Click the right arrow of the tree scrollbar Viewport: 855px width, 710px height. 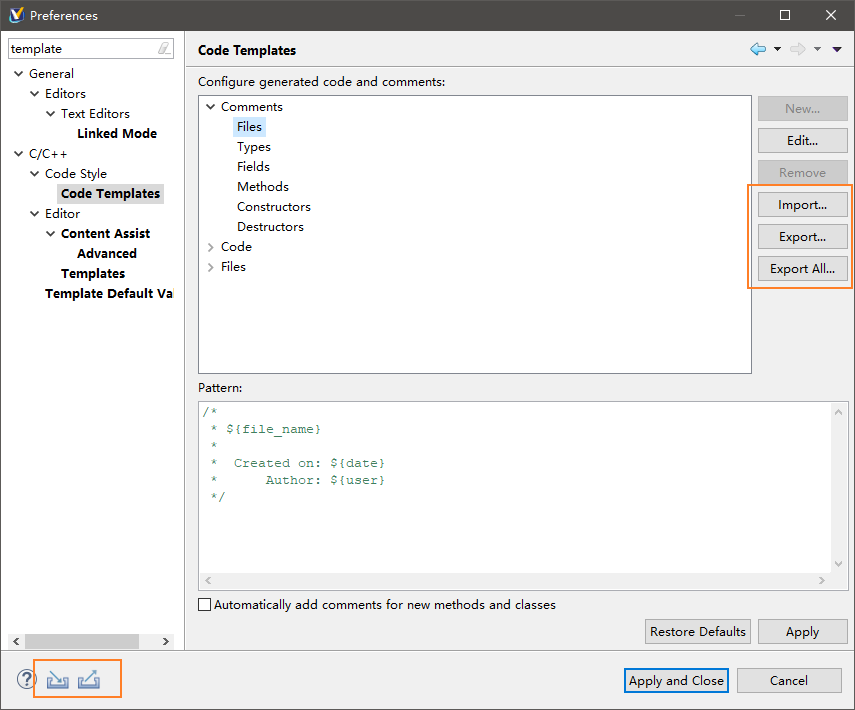(166, 641)
